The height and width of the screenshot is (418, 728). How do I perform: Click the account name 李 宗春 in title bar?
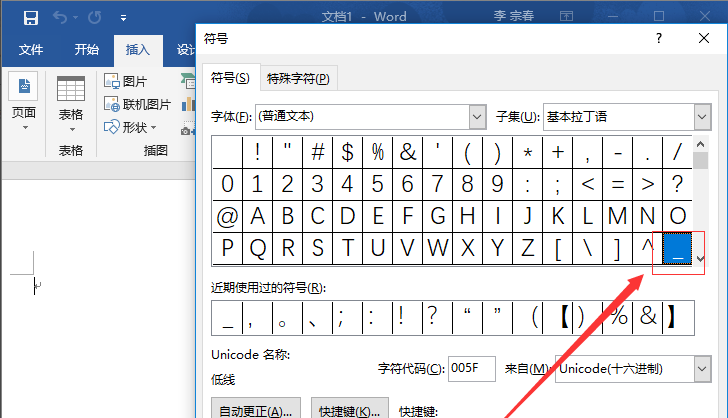514,16
